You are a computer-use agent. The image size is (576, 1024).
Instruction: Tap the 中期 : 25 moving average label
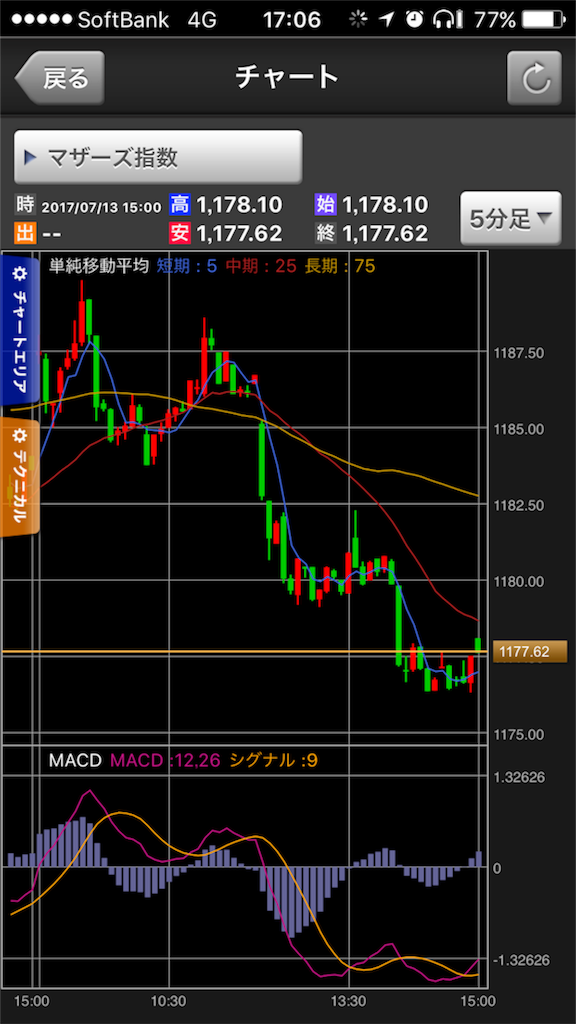(261, 266)
